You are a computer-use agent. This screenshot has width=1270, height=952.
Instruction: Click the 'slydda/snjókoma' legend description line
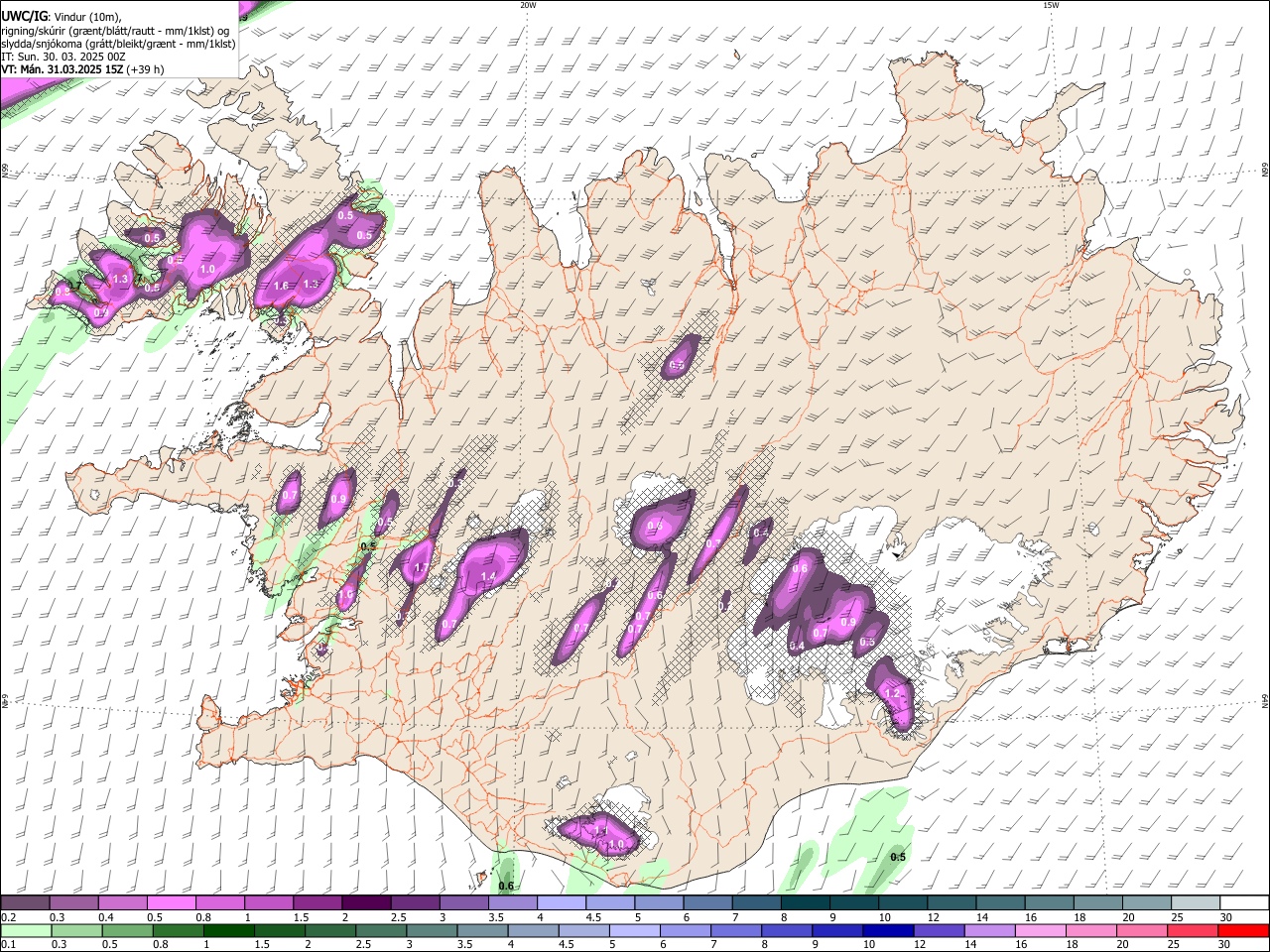click(x=118, y=44)
